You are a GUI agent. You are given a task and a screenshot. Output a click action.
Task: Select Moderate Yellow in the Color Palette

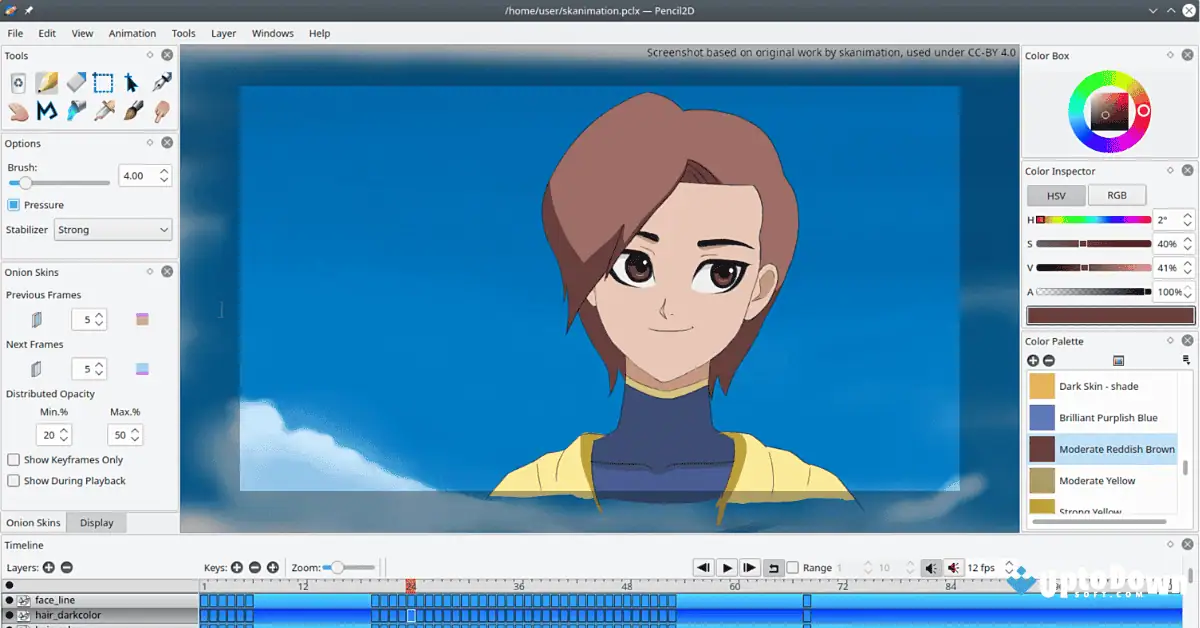coord(1100,480)
